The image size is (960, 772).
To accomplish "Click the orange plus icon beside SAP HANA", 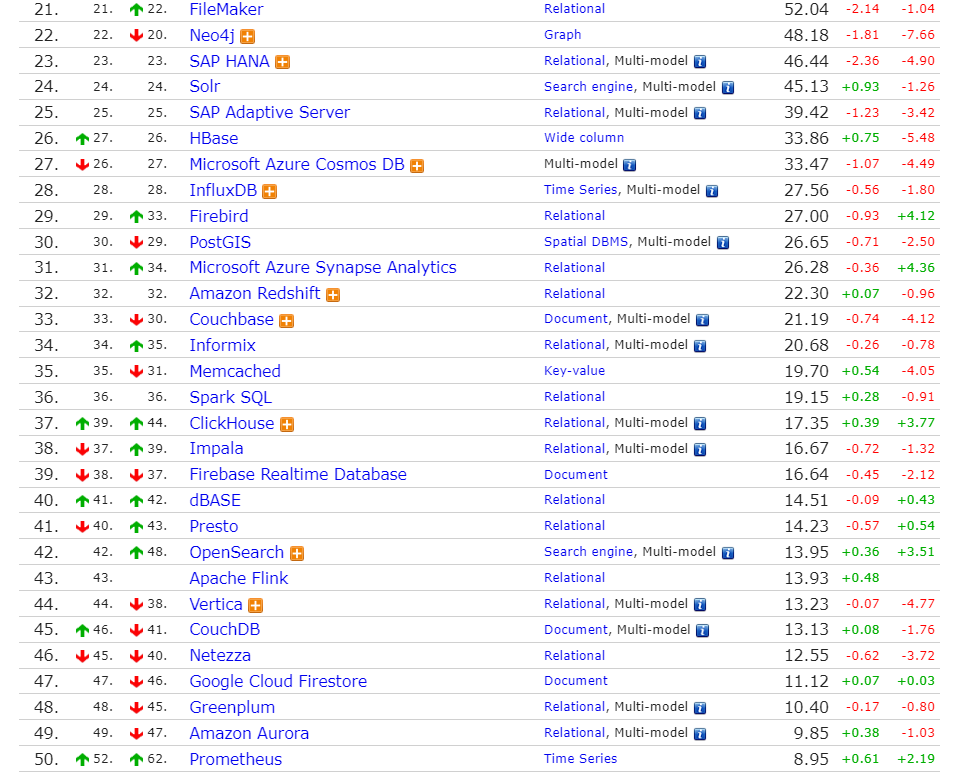I will pyautogui.click(x=282, y=62).
